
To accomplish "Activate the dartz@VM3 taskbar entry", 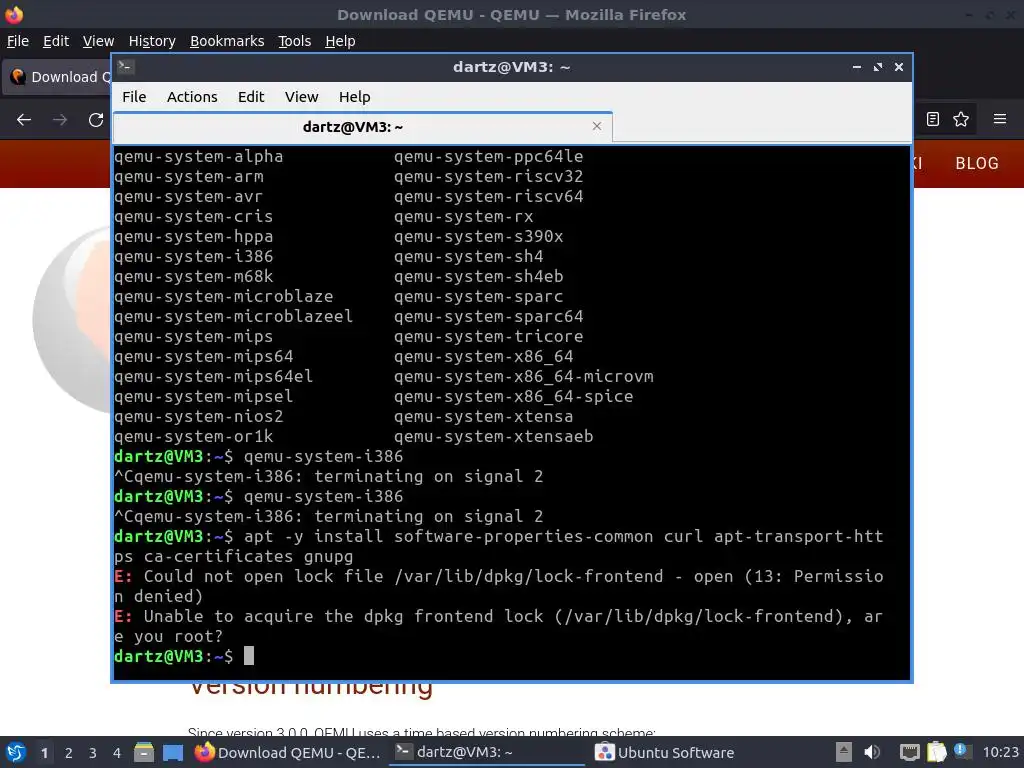I will pos(487,752).
